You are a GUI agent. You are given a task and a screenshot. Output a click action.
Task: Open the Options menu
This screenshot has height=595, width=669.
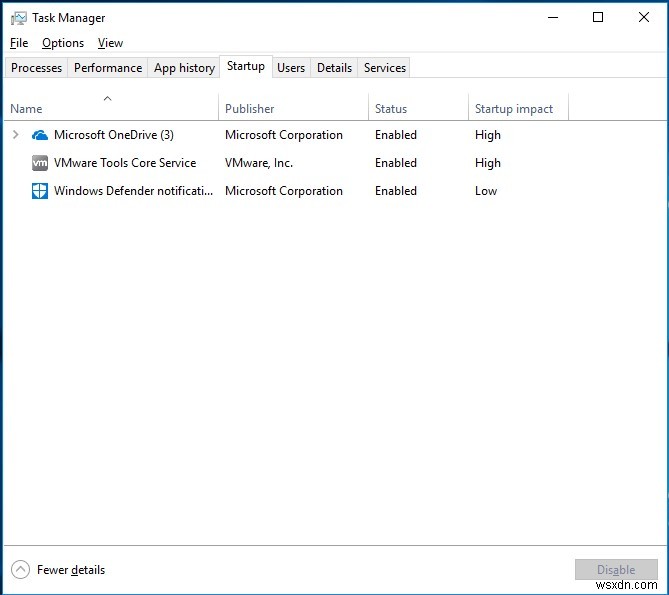[63, 43]
